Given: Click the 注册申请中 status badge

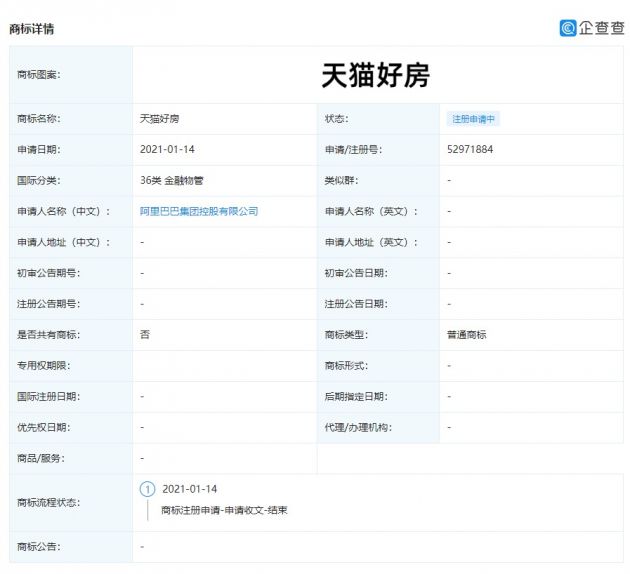Looking at the screenshot, I should 474,119.
